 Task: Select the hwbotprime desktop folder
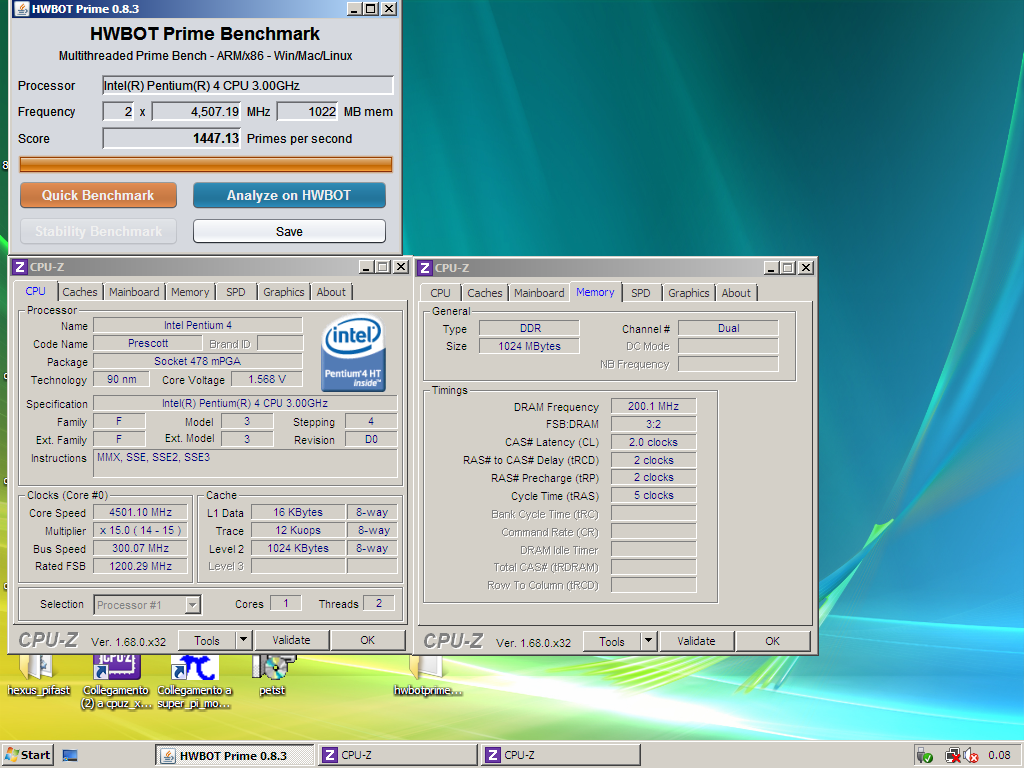[x=428, y=676]
